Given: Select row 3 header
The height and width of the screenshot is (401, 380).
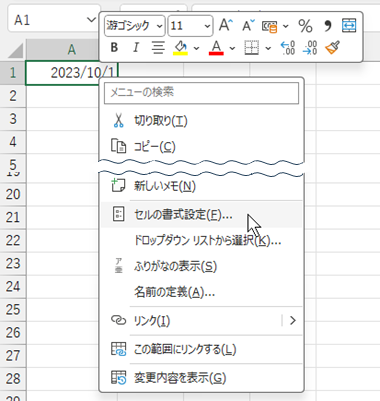Looking at the screenshot, I should [x=13, y=119].
